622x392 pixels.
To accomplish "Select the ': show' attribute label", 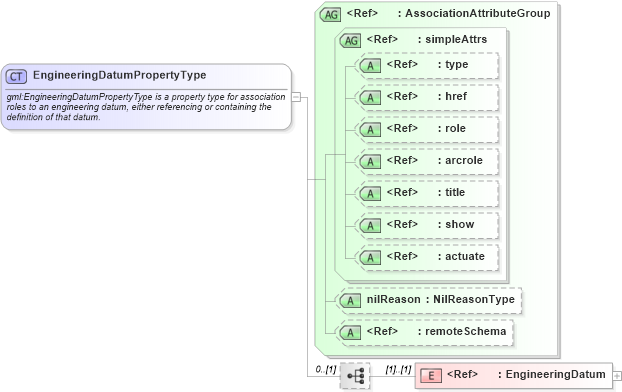I will coord(456,224).
